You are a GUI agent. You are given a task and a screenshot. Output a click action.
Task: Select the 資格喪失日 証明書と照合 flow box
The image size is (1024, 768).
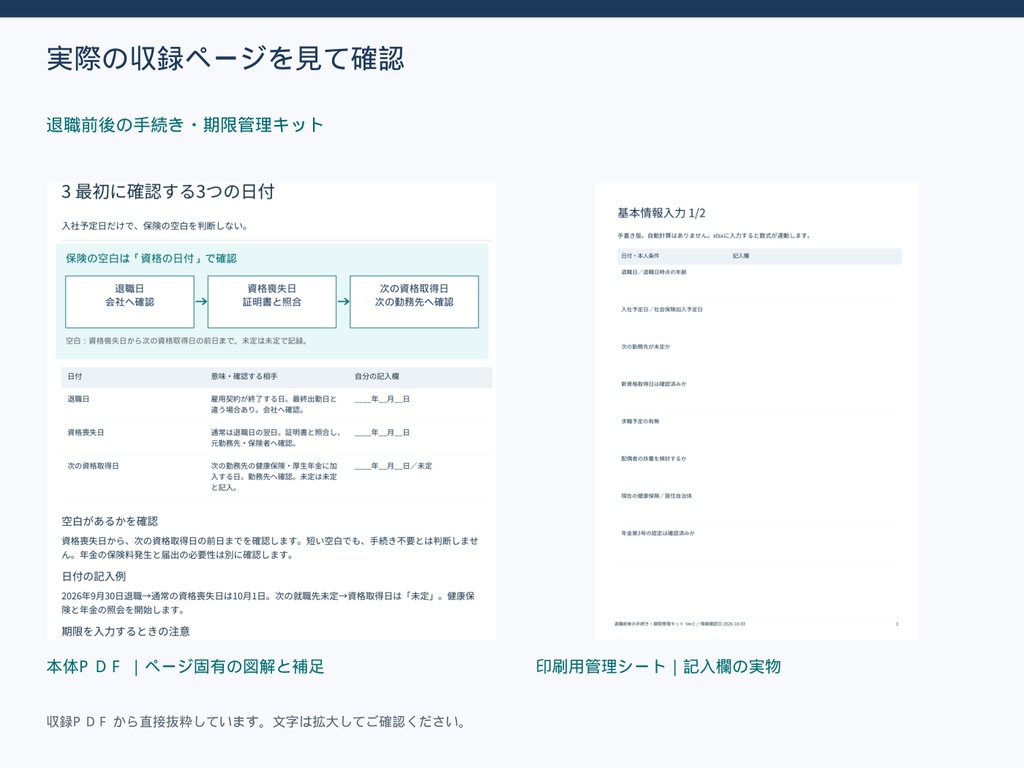click(272, 302)
